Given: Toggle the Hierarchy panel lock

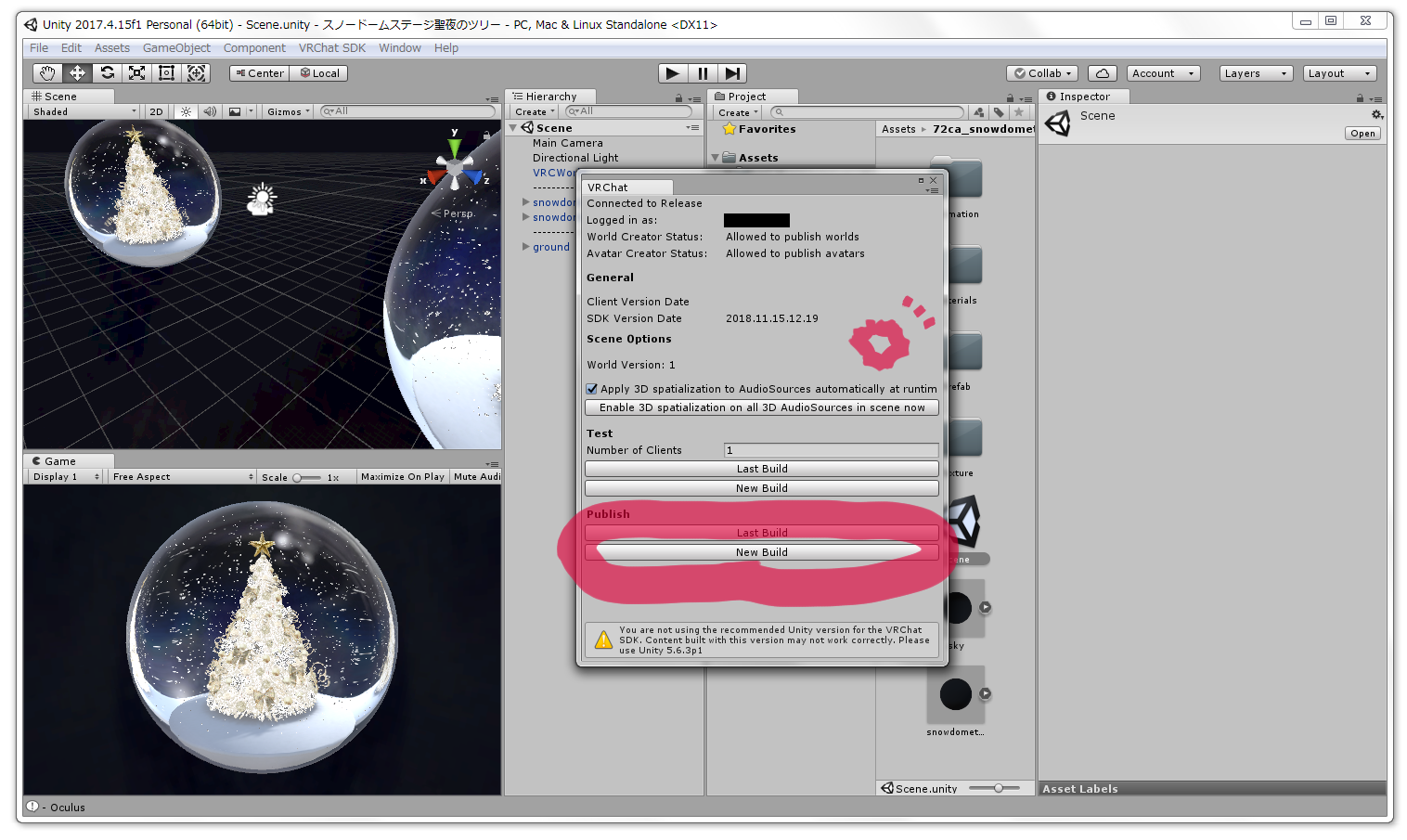Looking at the screenshot, I should pyautogui.click(x=678, y=97).
